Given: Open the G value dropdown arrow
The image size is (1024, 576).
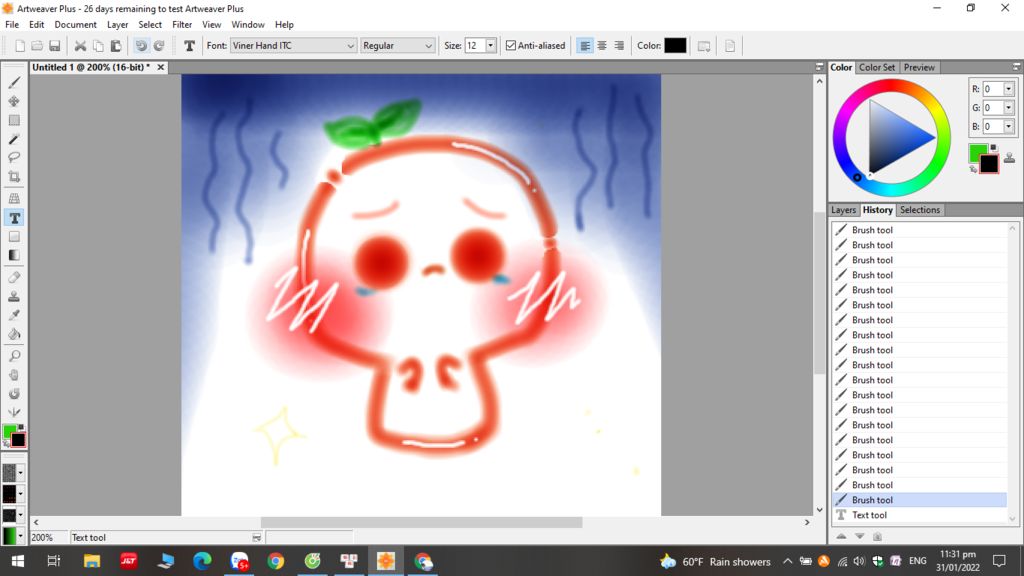Looking at the screenshot, I should coord(1008,108).
